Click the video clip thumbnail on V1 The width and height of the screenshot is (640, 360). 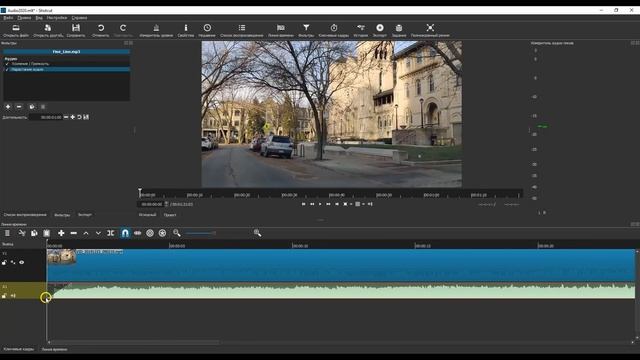61,257
